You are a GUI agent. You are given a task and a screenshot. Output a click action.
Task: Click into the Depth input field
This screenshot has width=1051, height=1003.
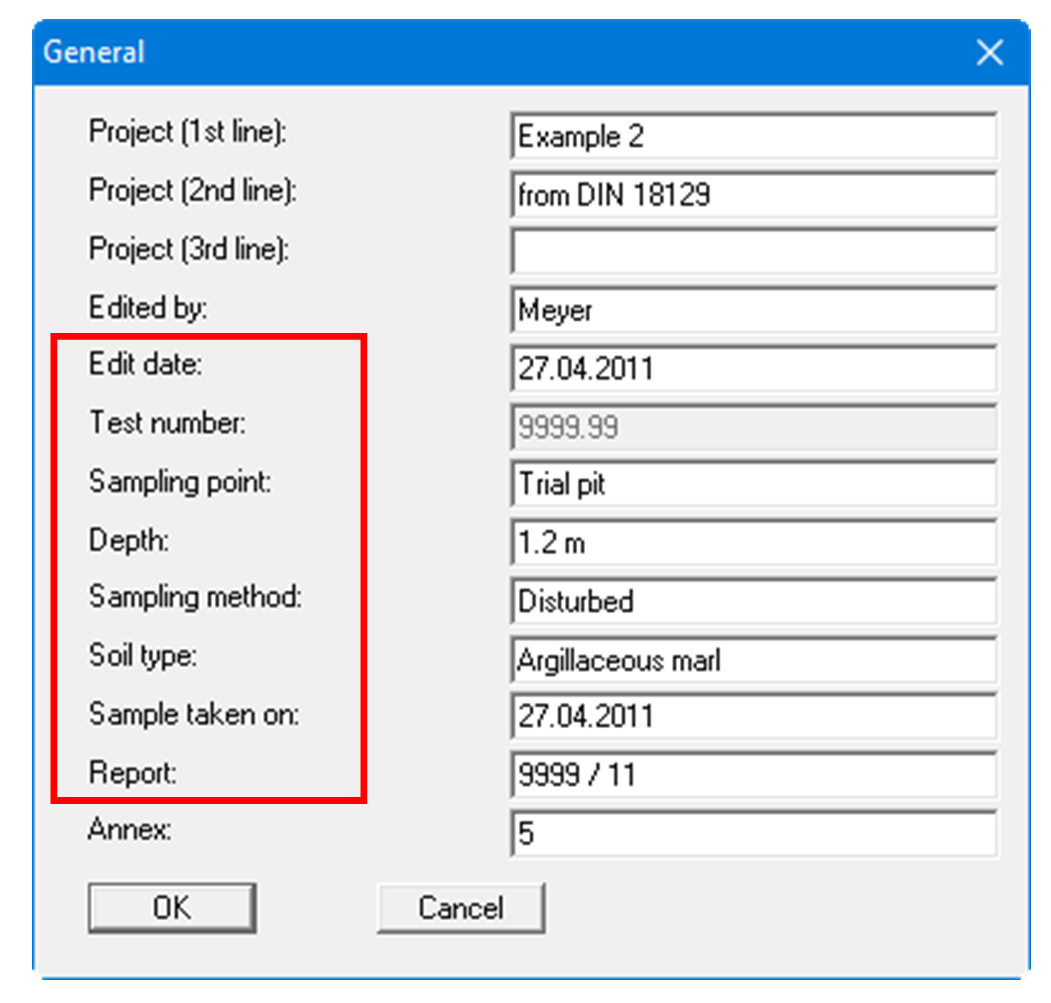tap(752, 543)
